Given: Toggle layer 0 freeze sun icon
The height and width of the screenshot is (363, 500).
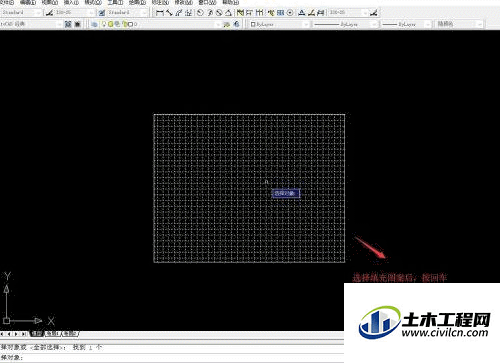Looking at the screenshot, I should (110, 24).
